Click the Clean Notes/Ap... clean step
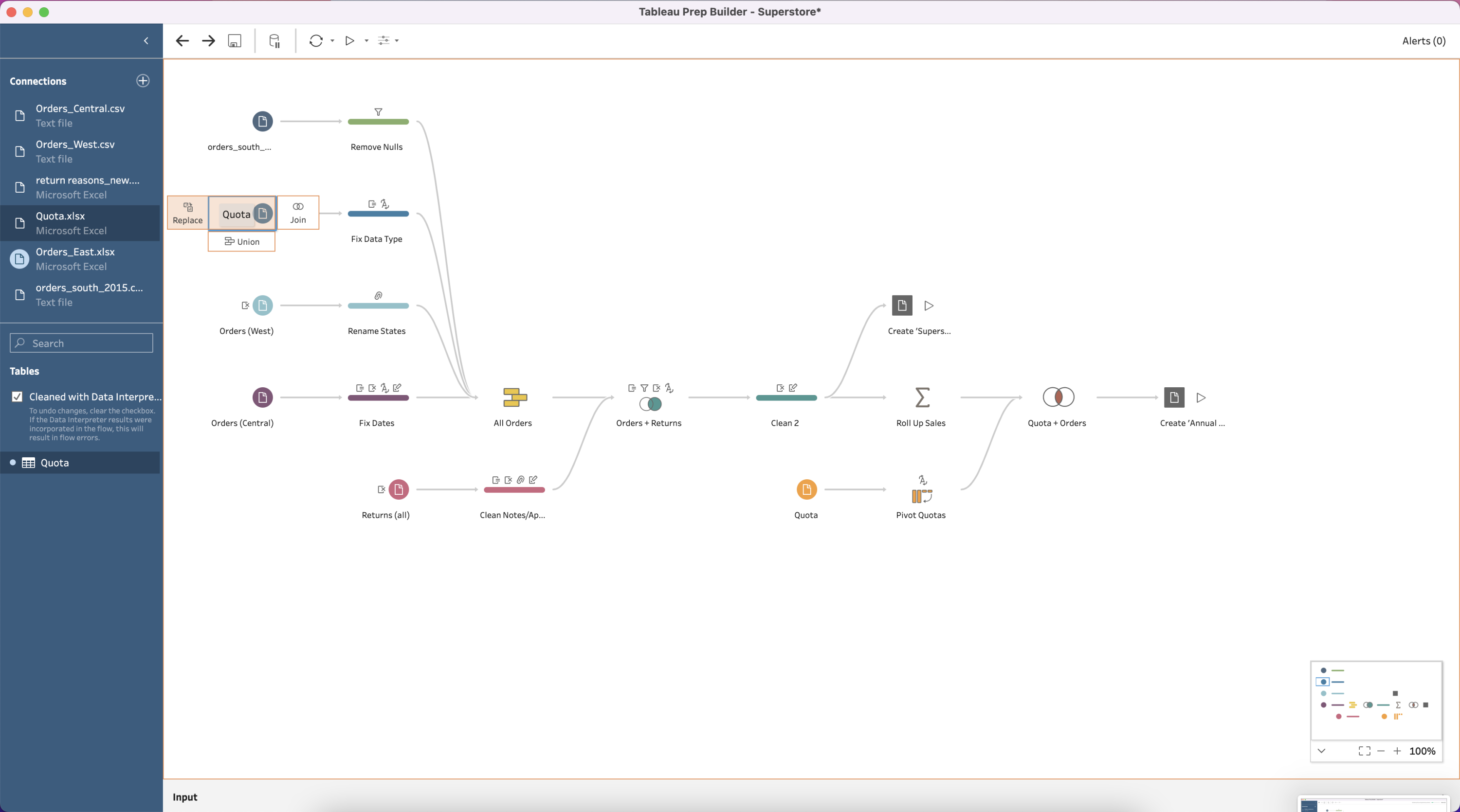Screen dimensions: 1460x812 point(514,489)
